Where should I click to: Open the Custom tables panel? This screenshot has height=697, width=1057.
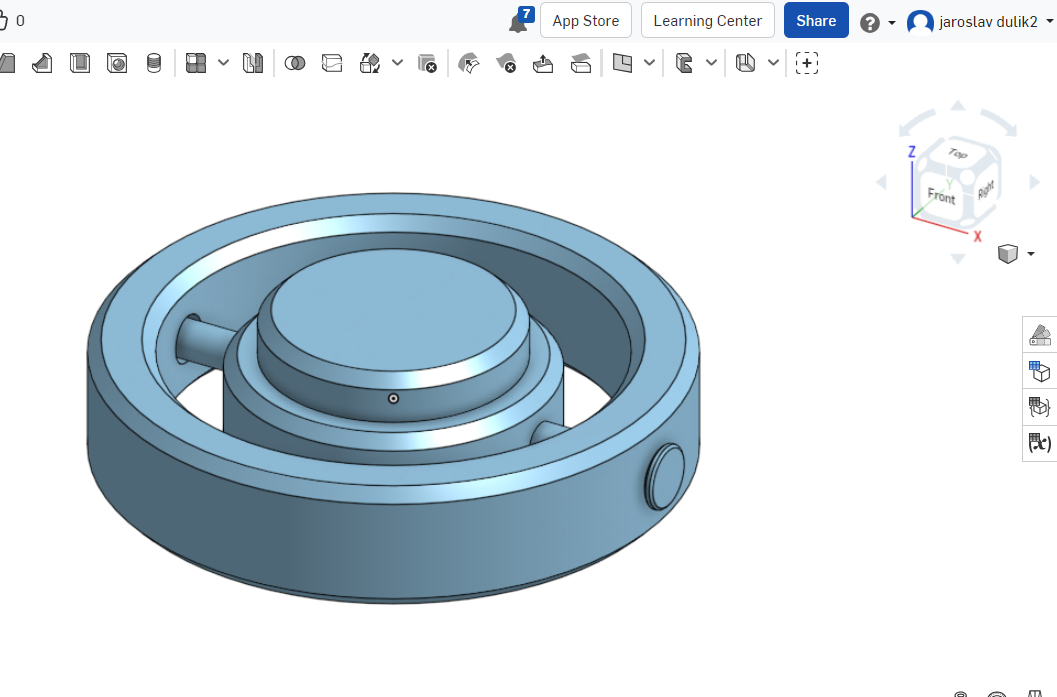pyautogui.click(x=1040, y=406)
